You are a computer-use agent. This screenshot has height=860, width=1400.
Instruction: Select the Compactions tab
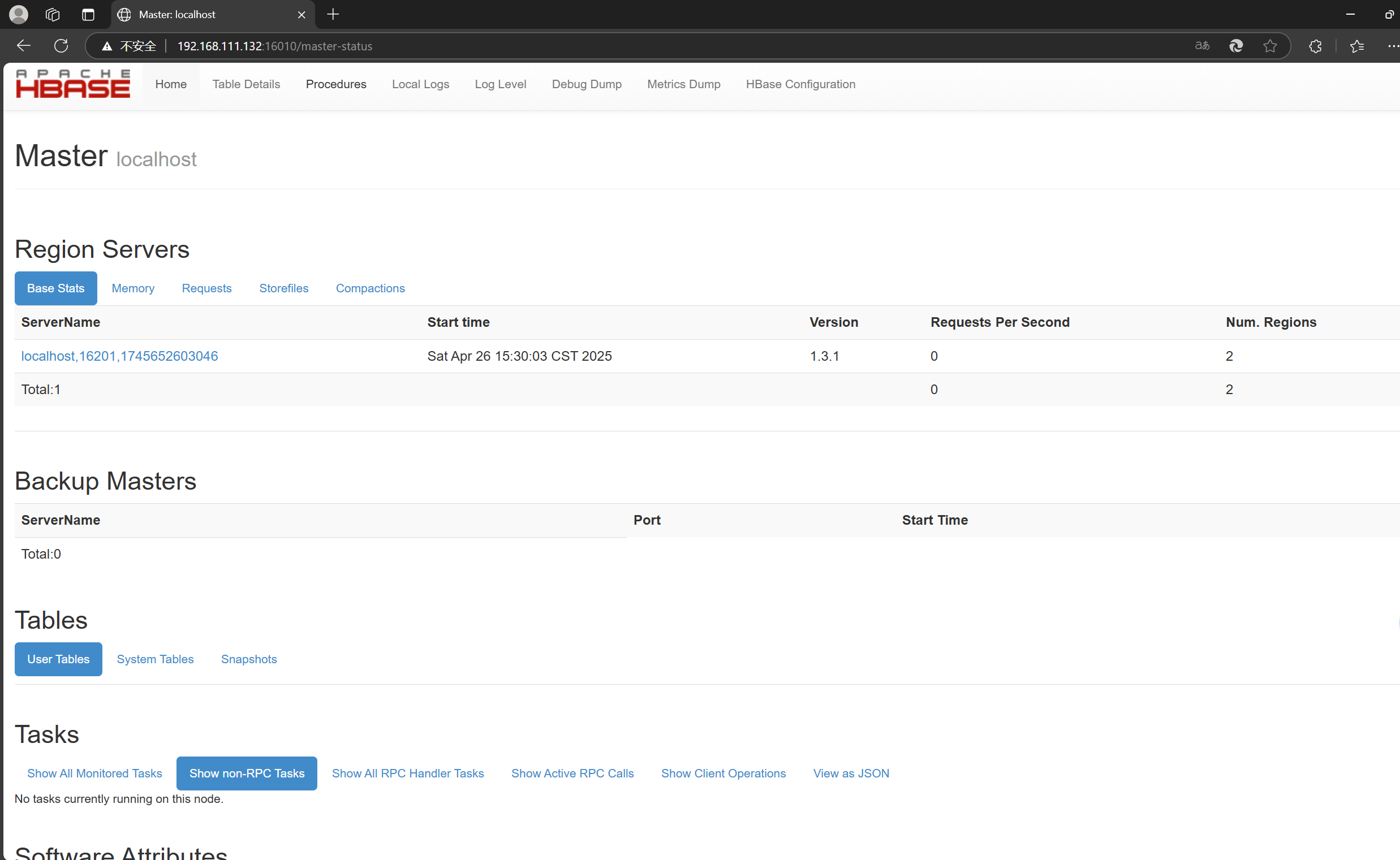coord(370,288)
